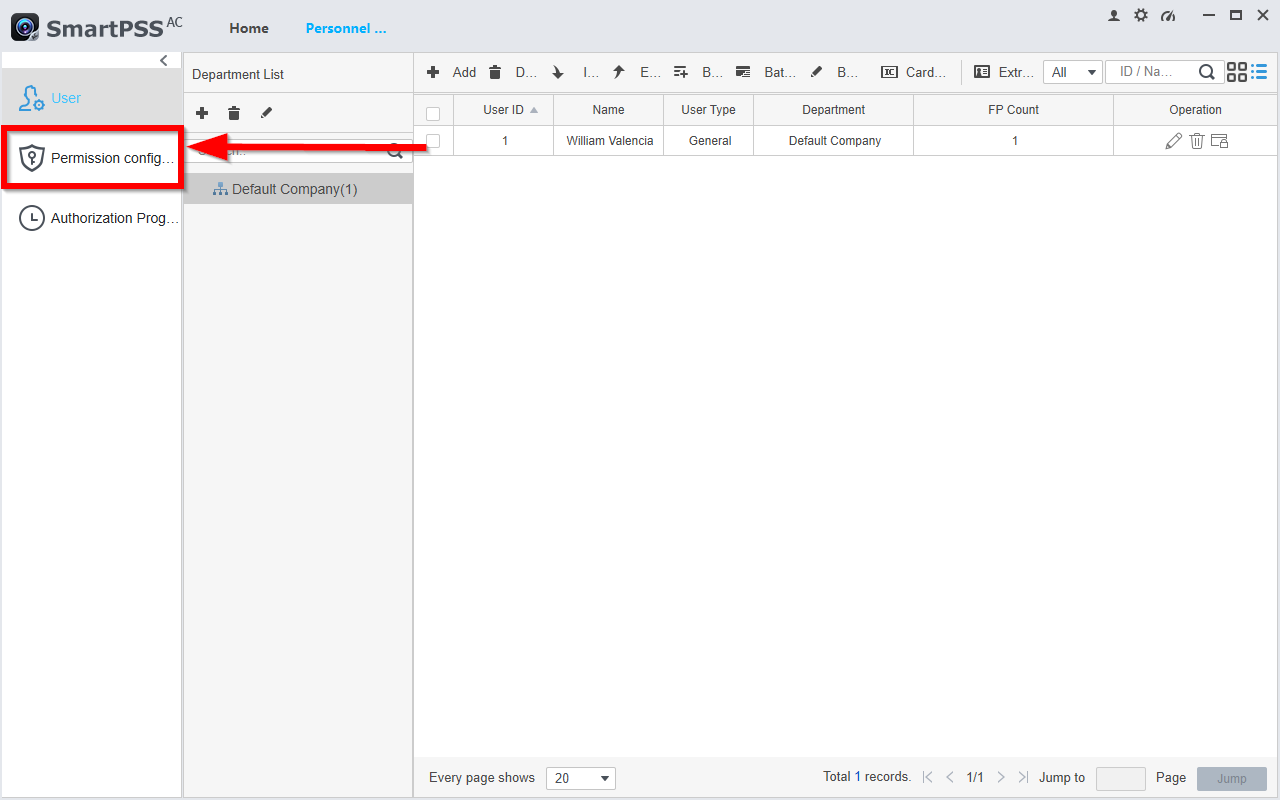Open the settings gear in the title bar

tap(1141, 16)
